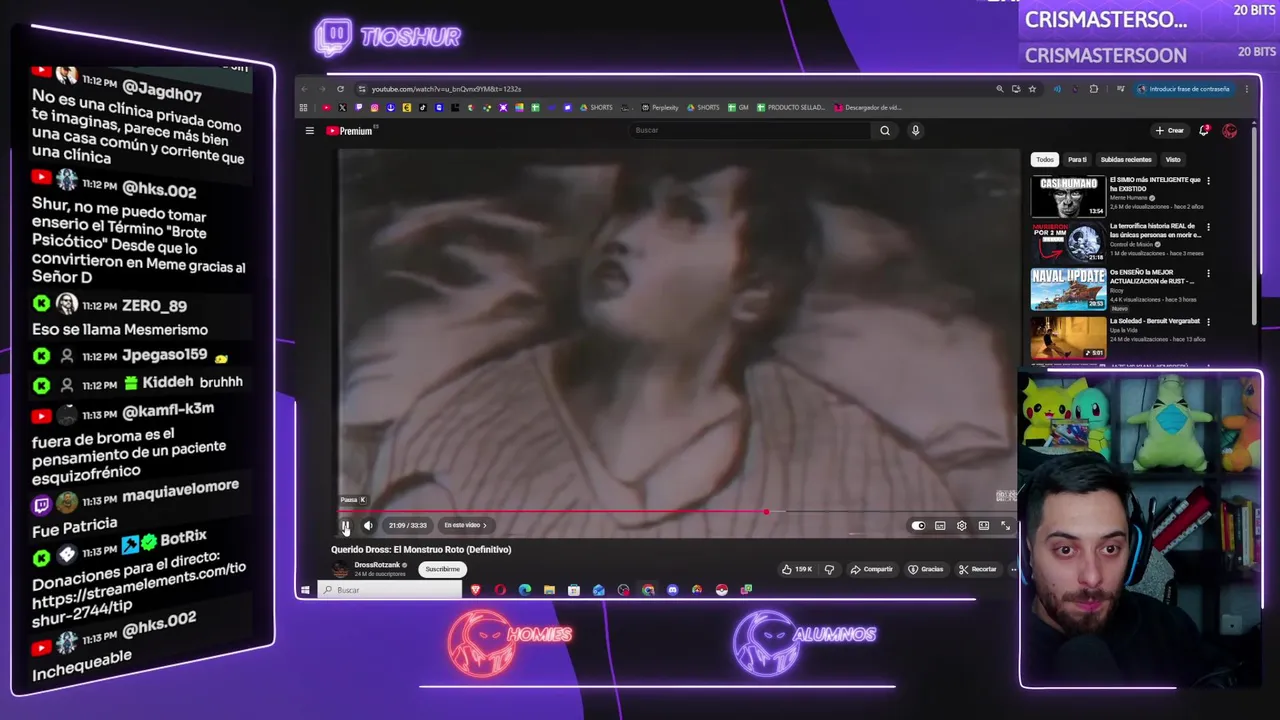The height and width of the screenshot is (720, 1280).
Task: Like the video with 159 K button
Action: [x=797, y=569]
